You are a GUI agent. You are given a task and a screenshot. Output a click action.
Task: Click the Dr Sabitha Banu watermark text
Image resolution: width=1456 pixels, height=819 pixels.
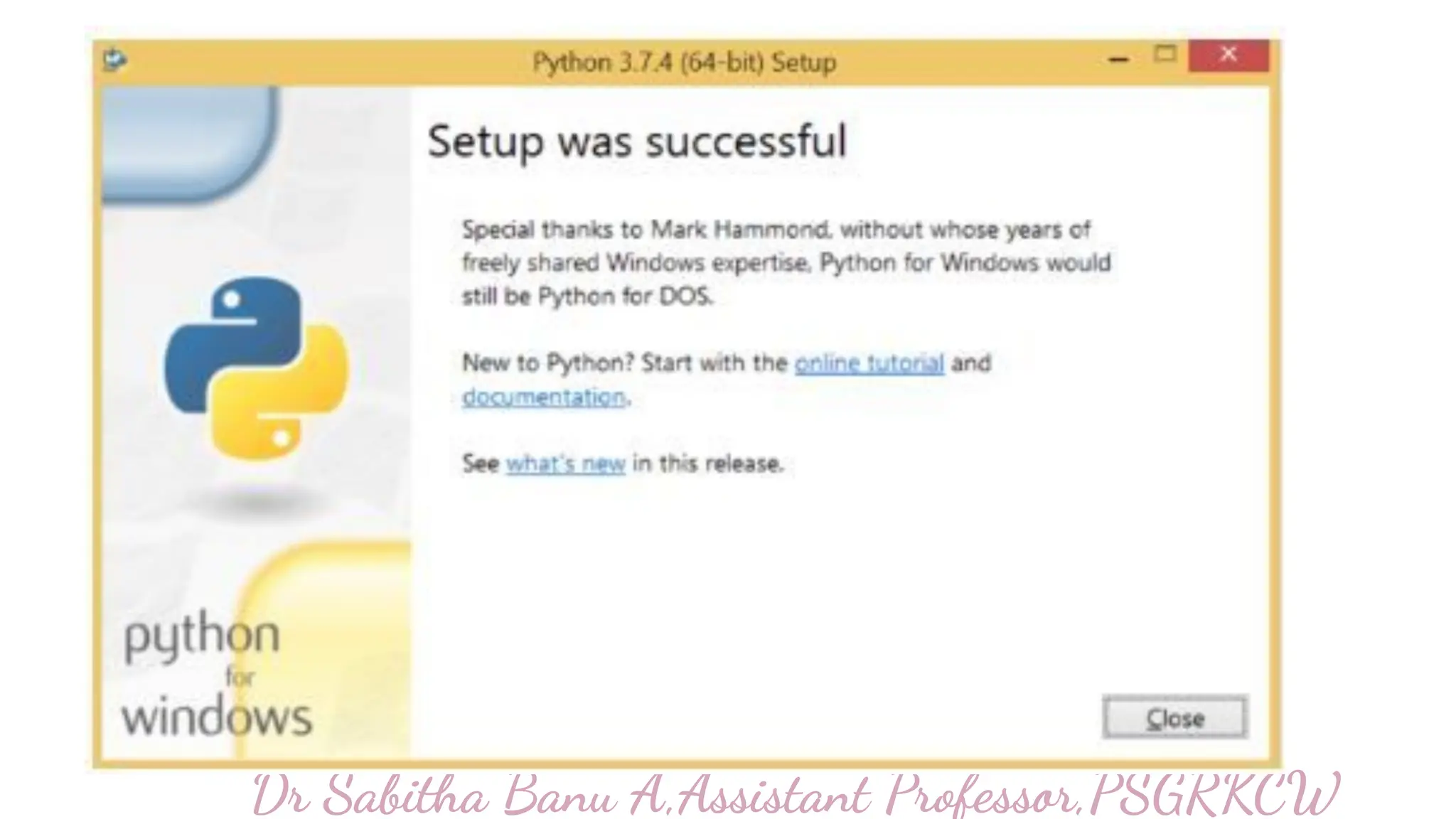796,795
